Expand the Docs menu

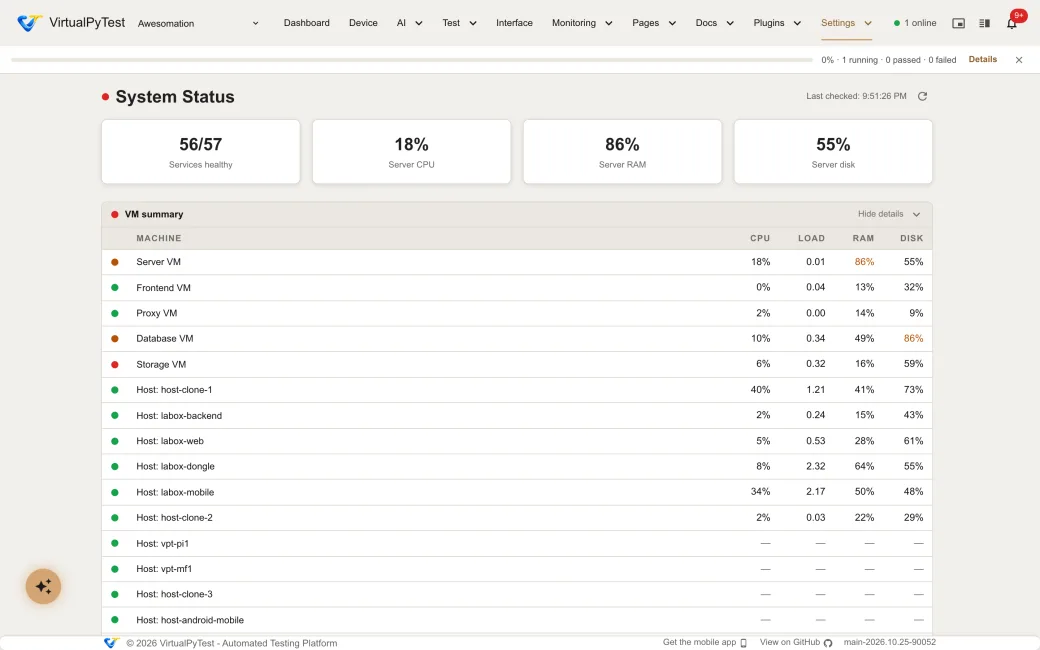(x=714, y=23)
